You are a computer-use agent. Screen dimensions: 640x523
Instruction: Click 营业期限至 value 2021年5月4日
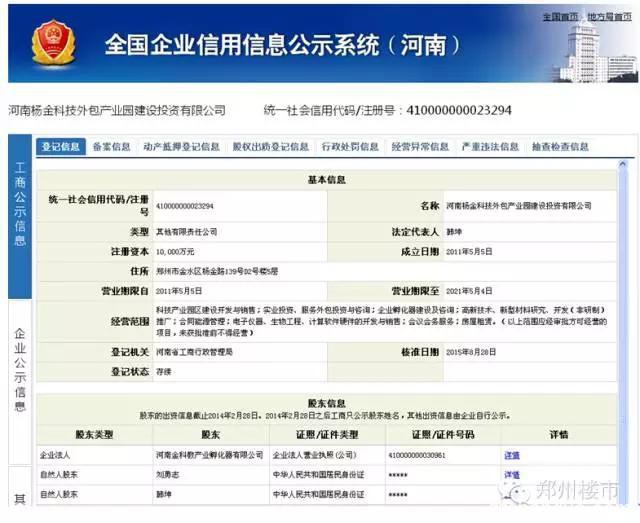(469, 291)
